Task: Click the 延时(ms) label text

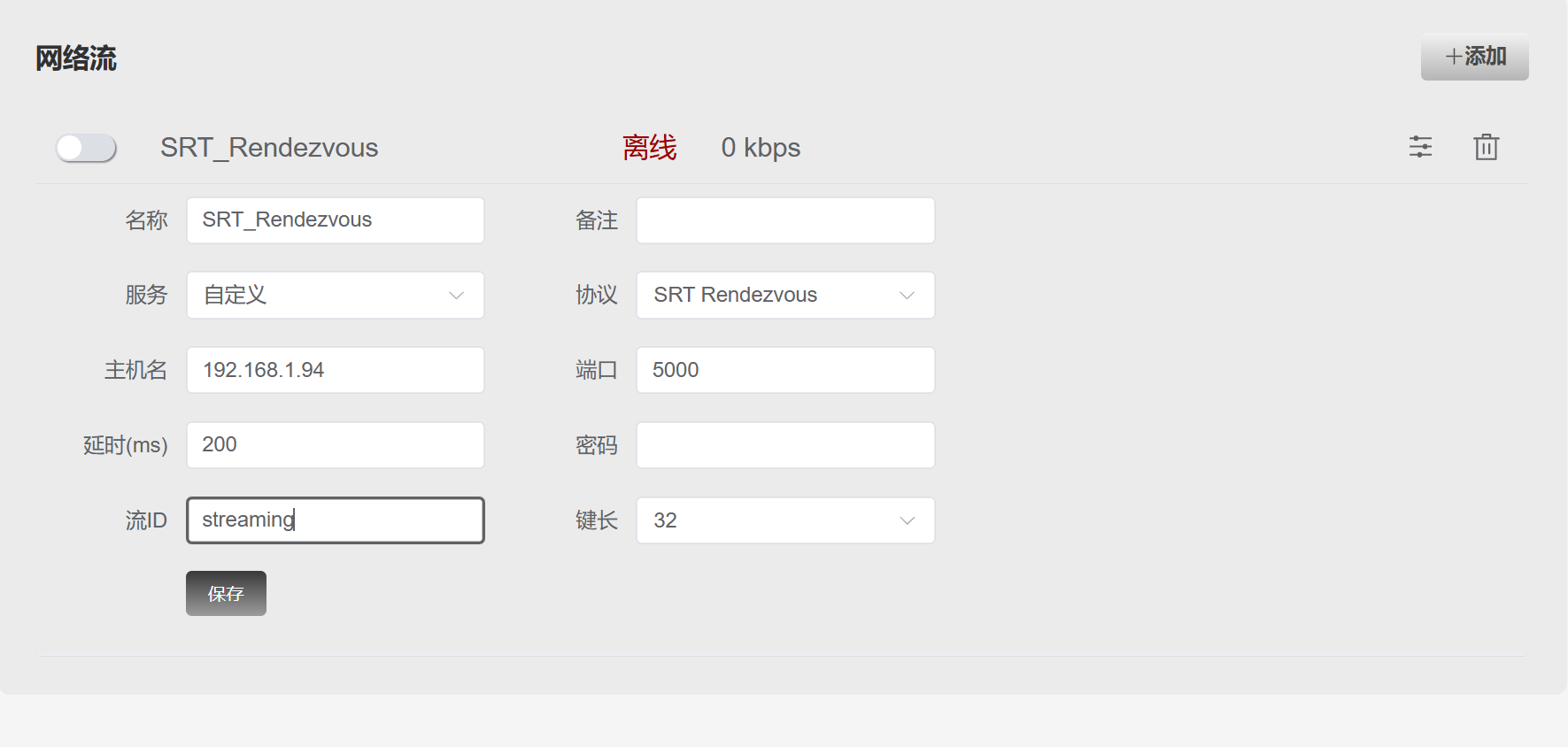Action: click(x=125, y=445)
